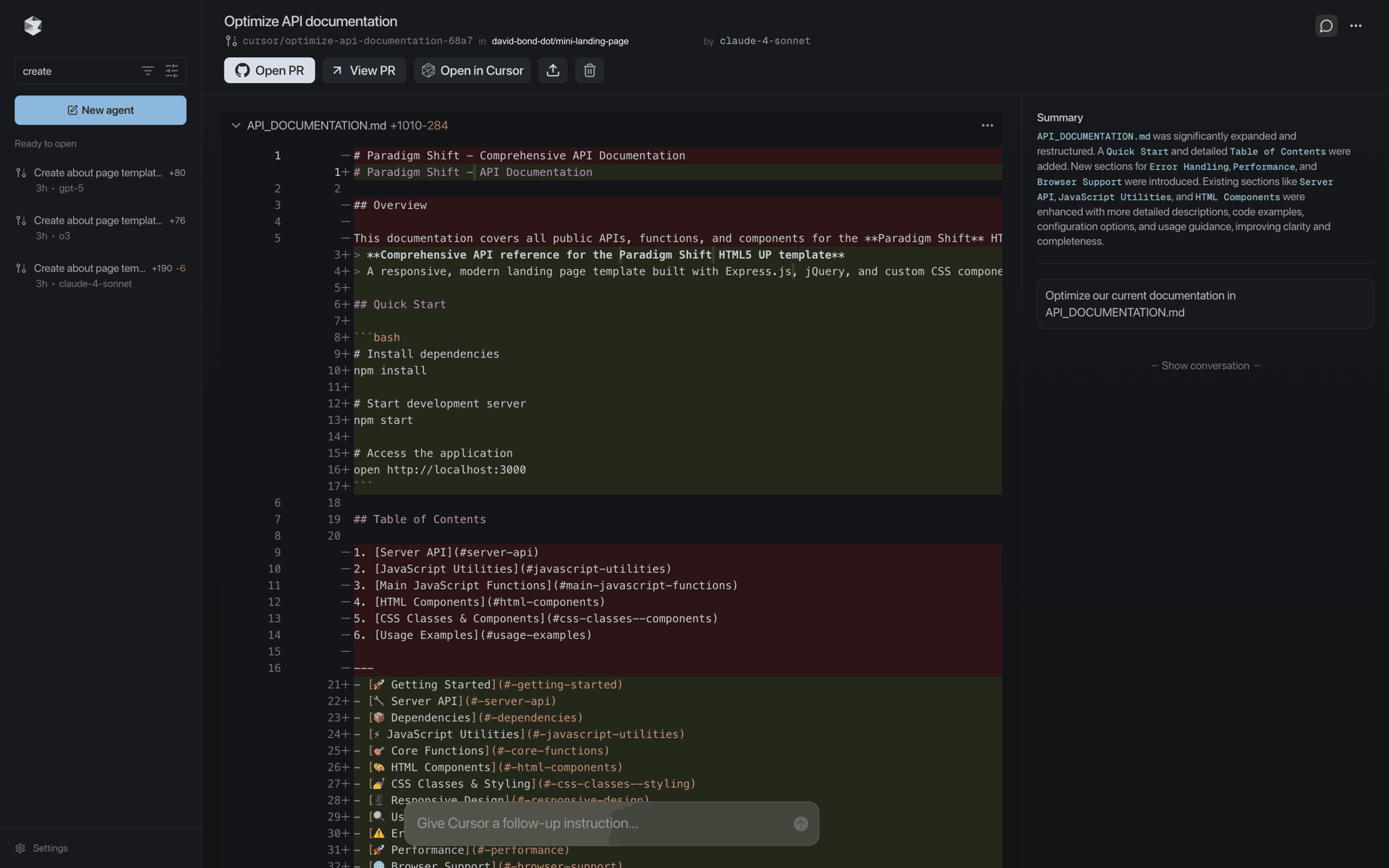This screenshot has width=1389, height=868.
Task: Open the top-right more options ellipsis
Action: pos(1356,26)
